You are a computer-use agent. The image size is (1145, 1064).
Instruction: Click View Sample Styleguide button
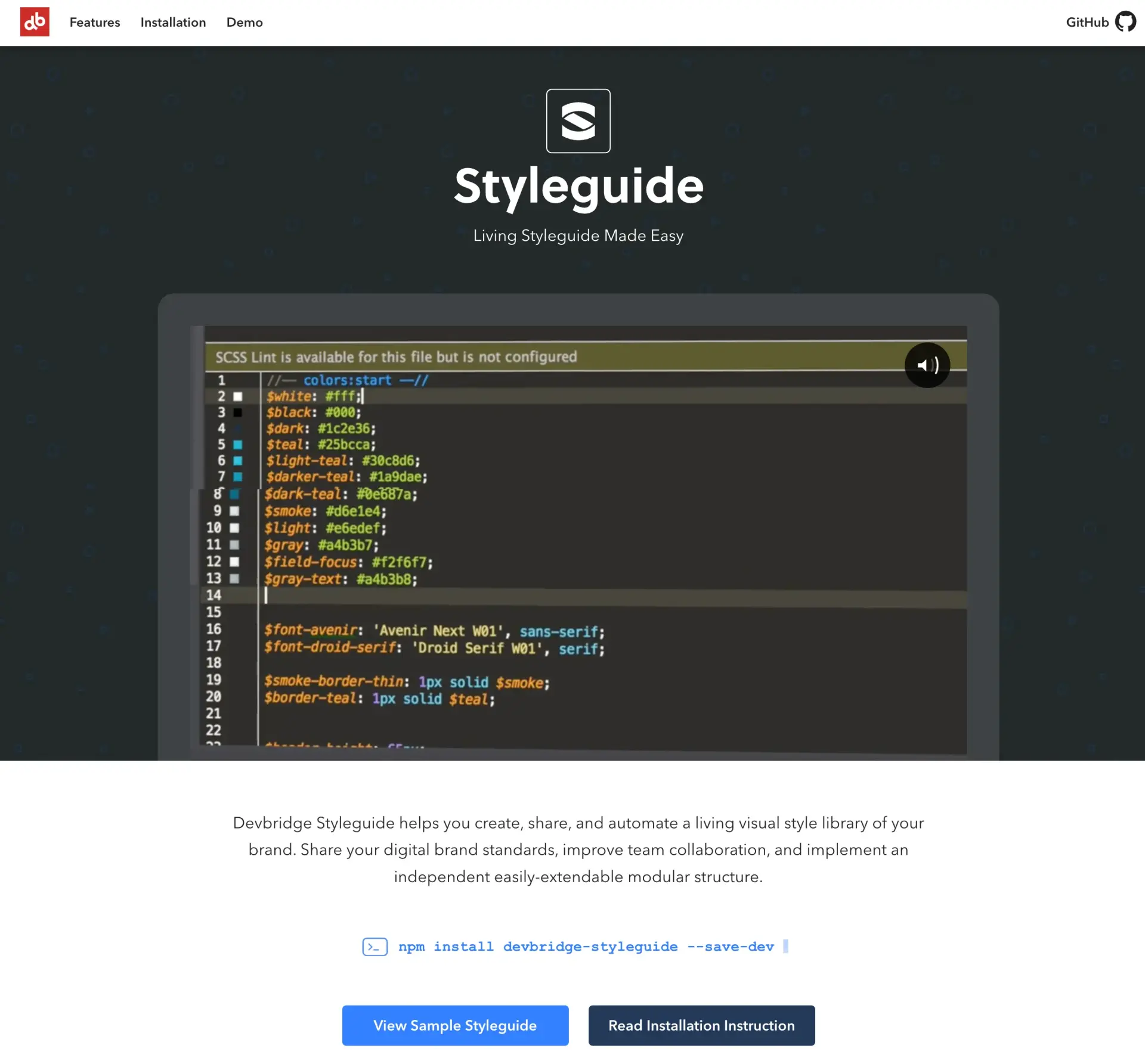455,1025
